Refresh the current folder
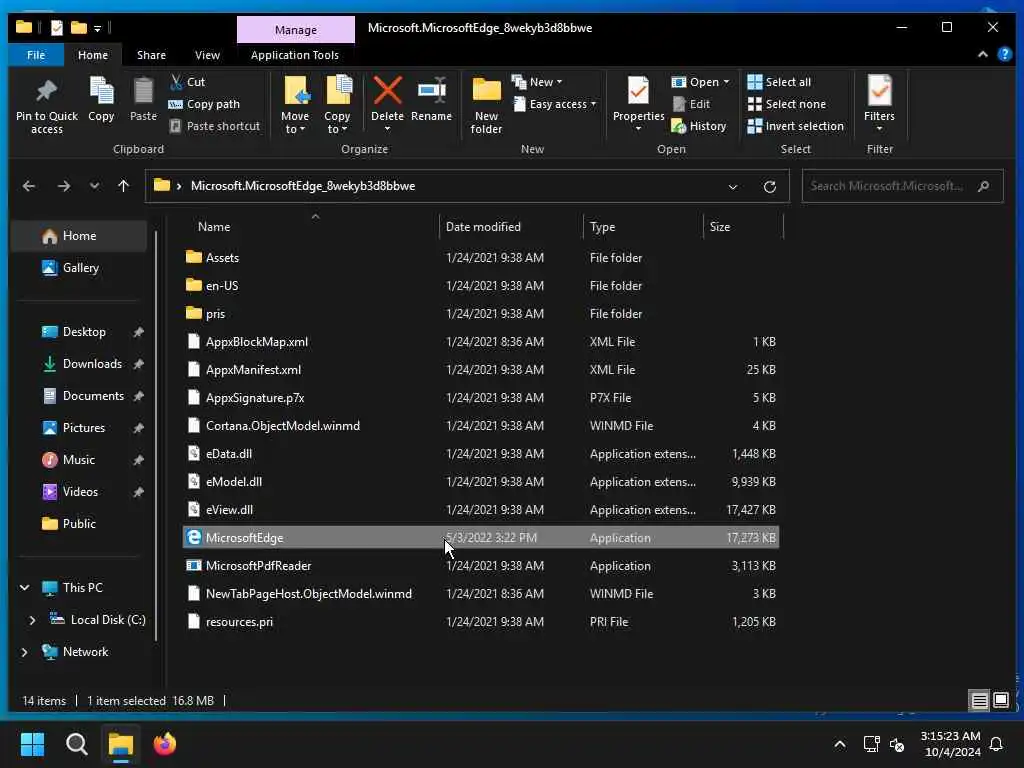The height and width of the screenshot is (768, 1024). [x=770, y=187]
